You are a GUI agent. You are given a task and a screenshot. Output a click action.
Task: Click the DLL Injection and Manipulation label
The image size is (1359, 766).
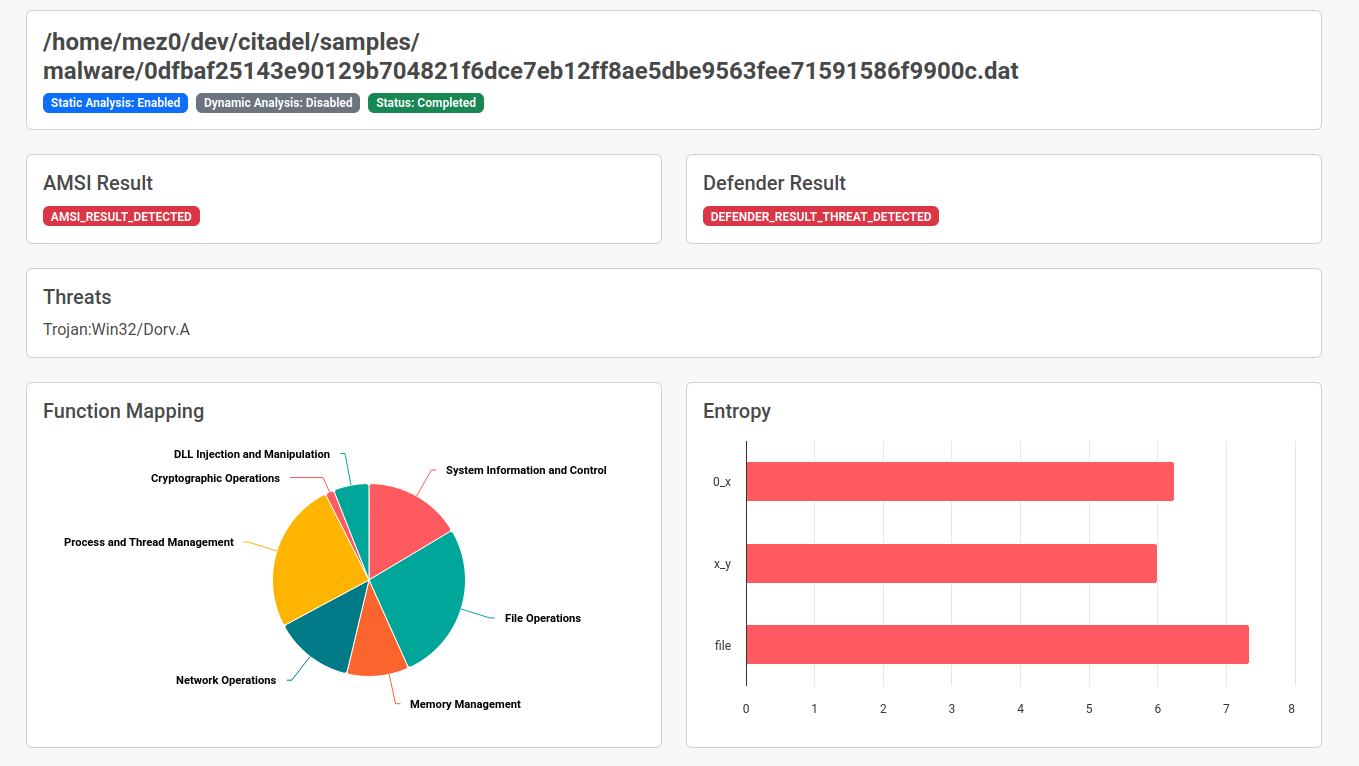(252, 454)
